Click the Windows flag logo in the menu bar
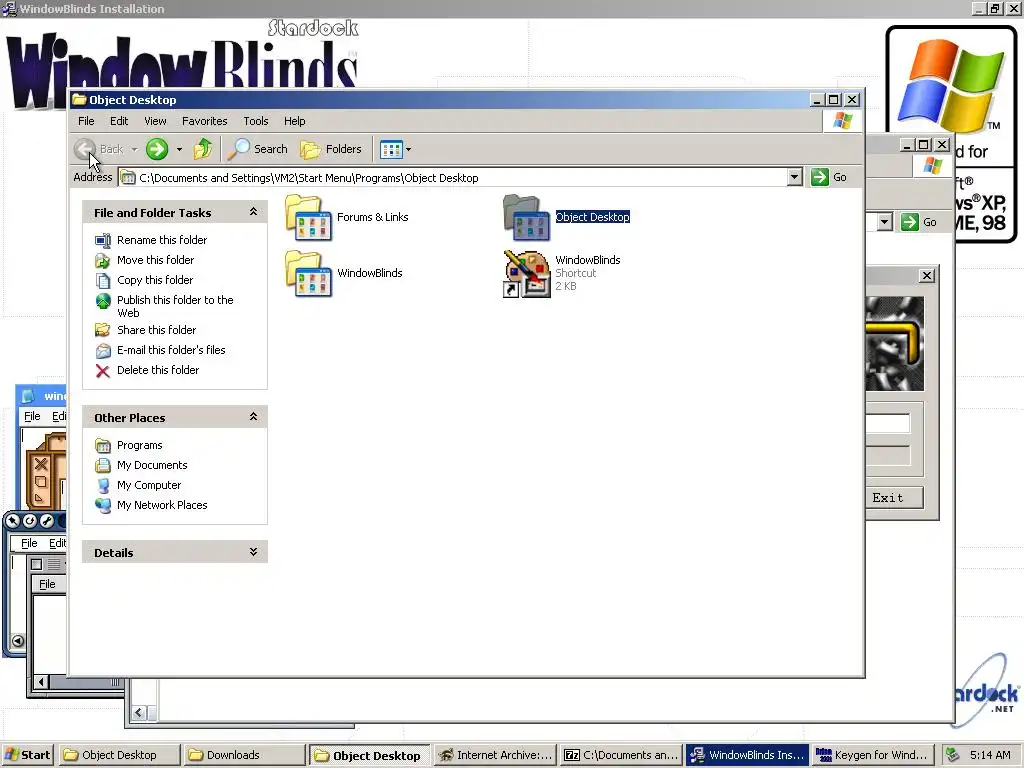 (842, 121)
